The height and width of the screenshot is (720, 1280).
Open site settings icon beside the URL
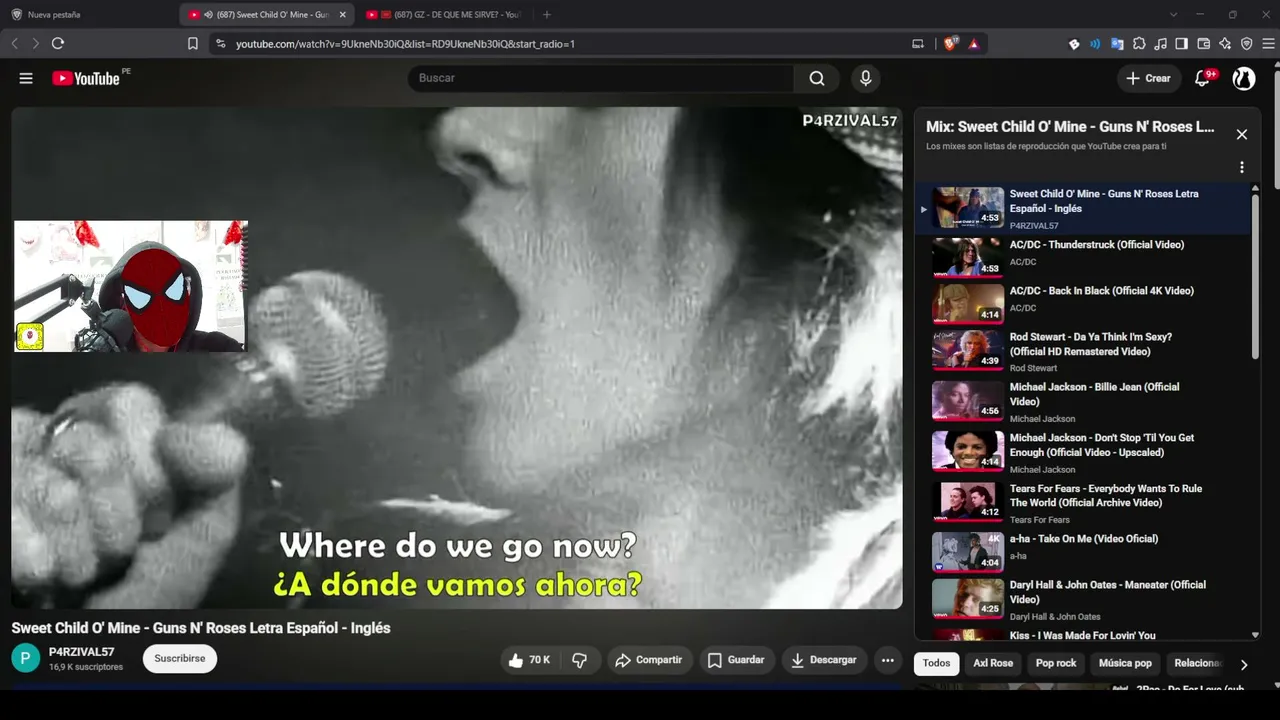pos(220,44)
